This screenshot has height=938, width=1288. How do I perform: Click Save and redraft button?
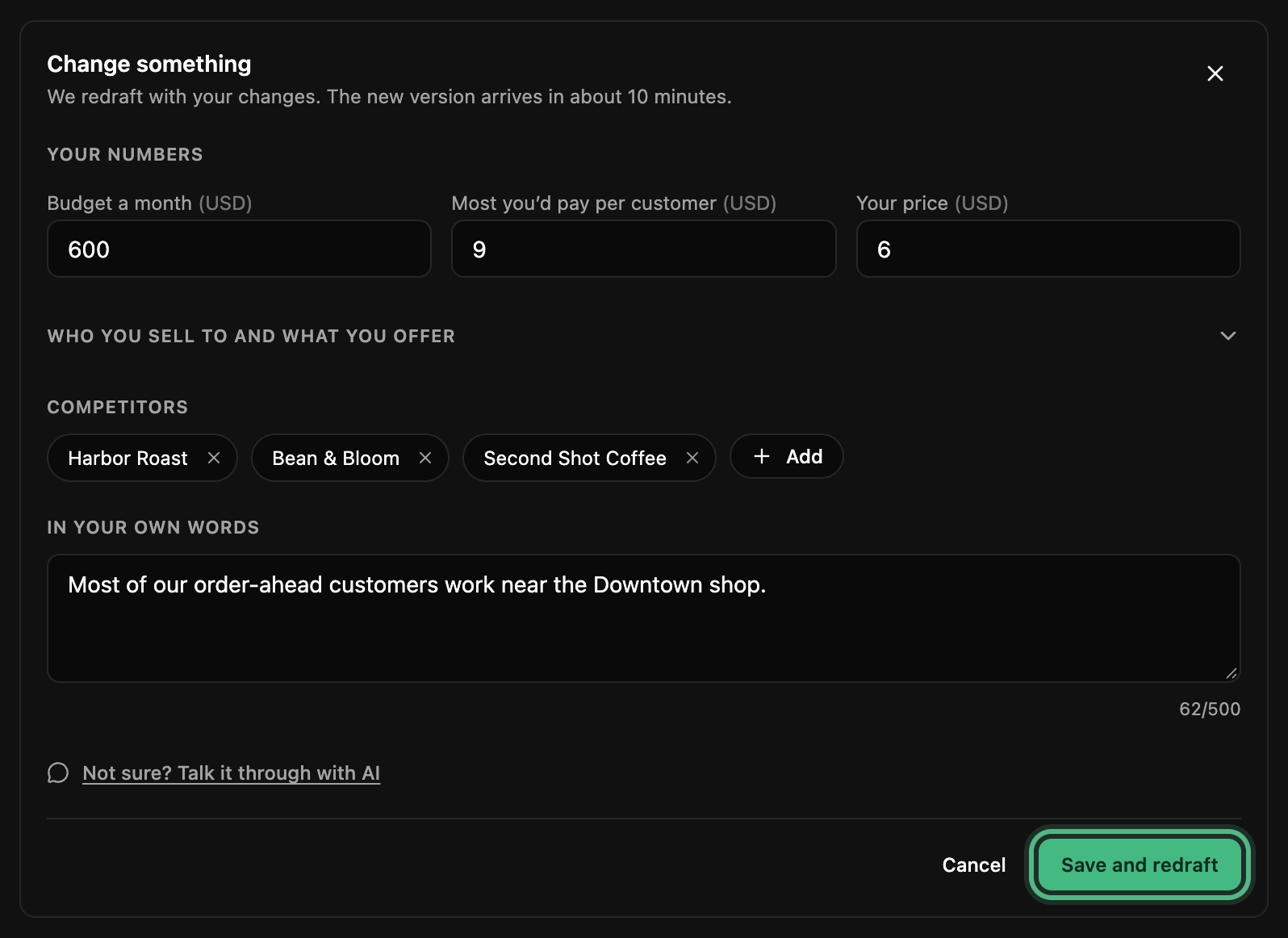[x=1139, y=865]
